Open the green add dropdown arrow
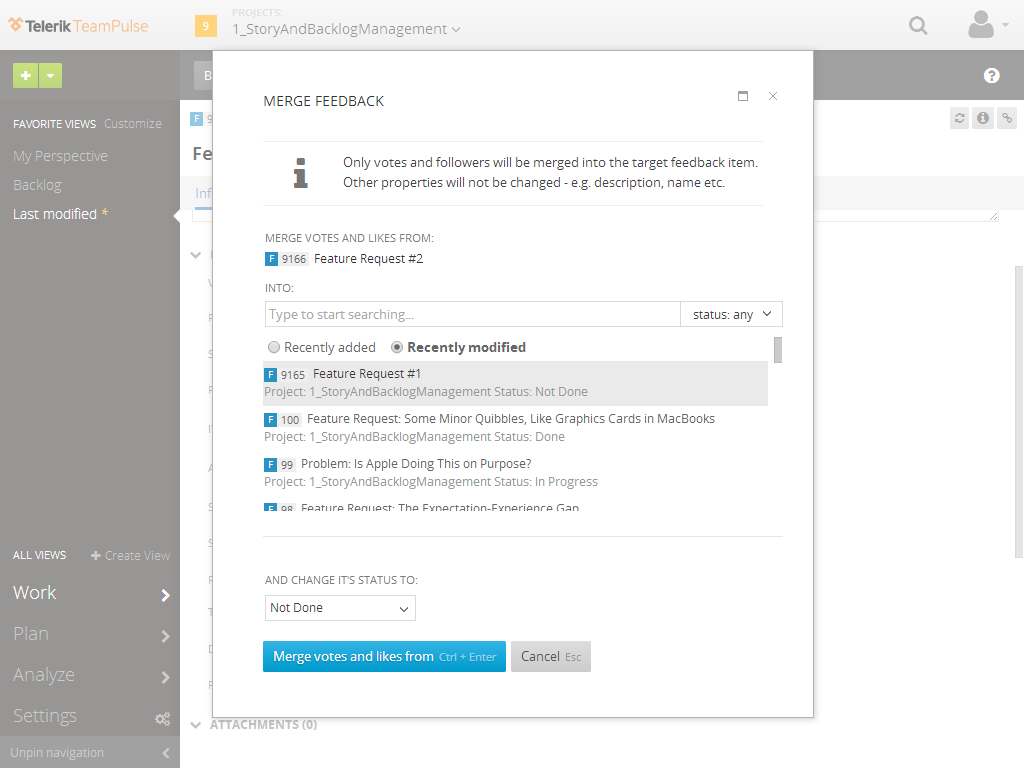1024x768 pixels. 50,76
